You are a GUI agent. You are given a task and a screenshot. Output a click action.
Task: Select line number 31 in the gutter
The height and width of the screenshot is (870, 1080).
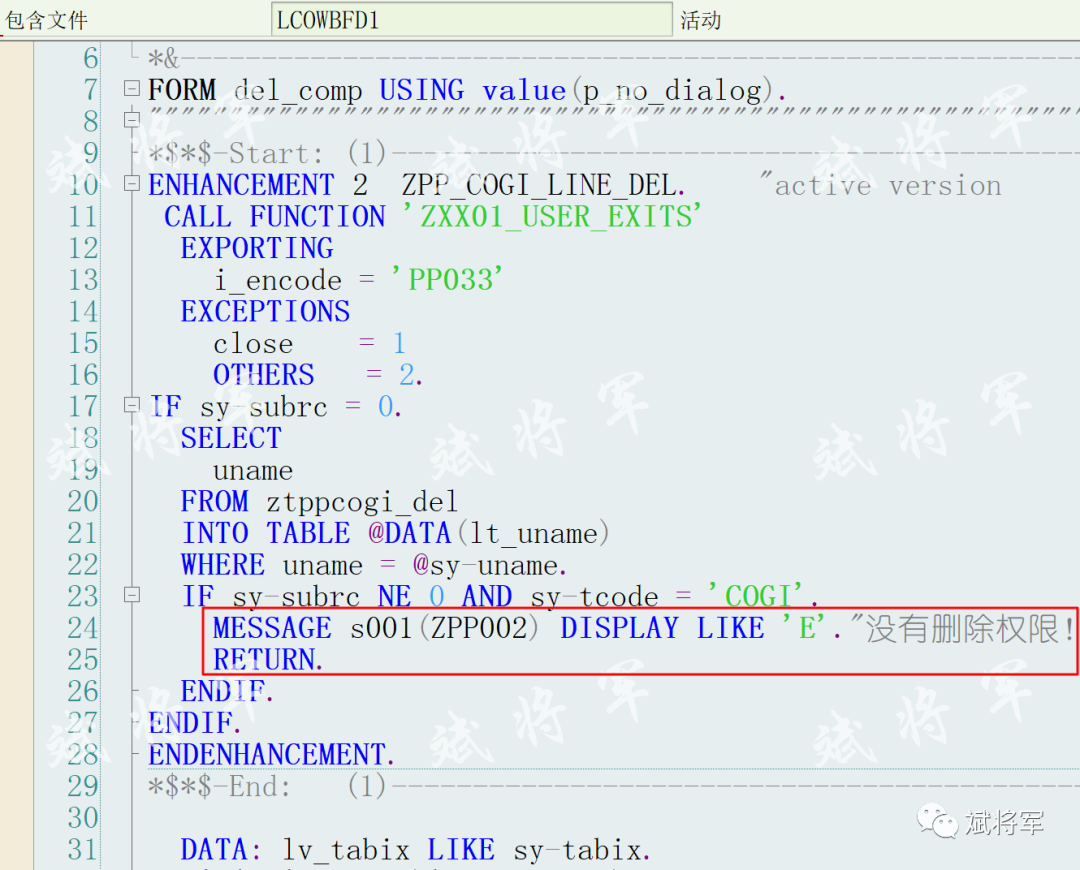pos(83,849)
